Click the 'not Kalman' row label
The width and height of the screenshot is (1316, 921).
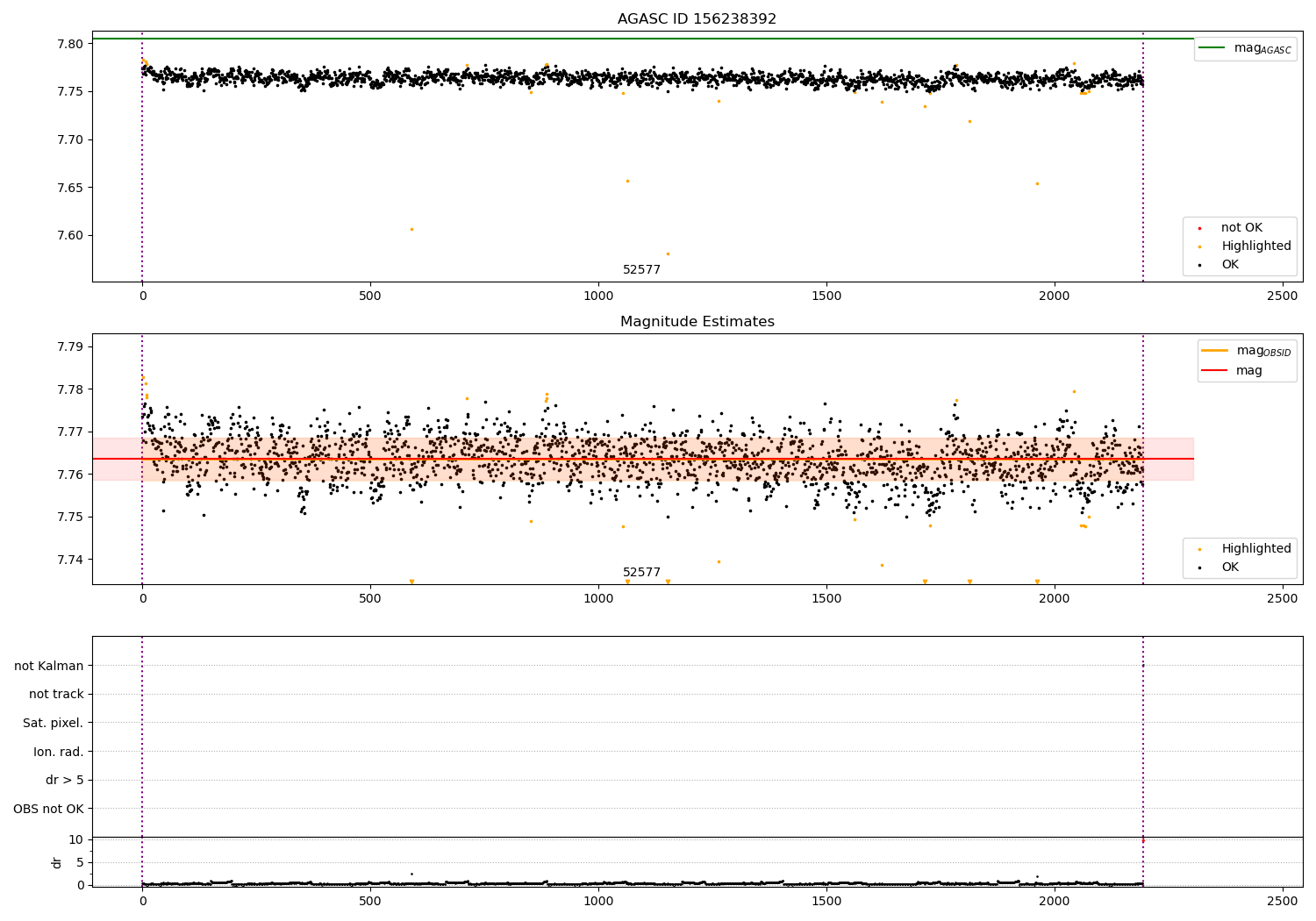click(x=49, y=667)
